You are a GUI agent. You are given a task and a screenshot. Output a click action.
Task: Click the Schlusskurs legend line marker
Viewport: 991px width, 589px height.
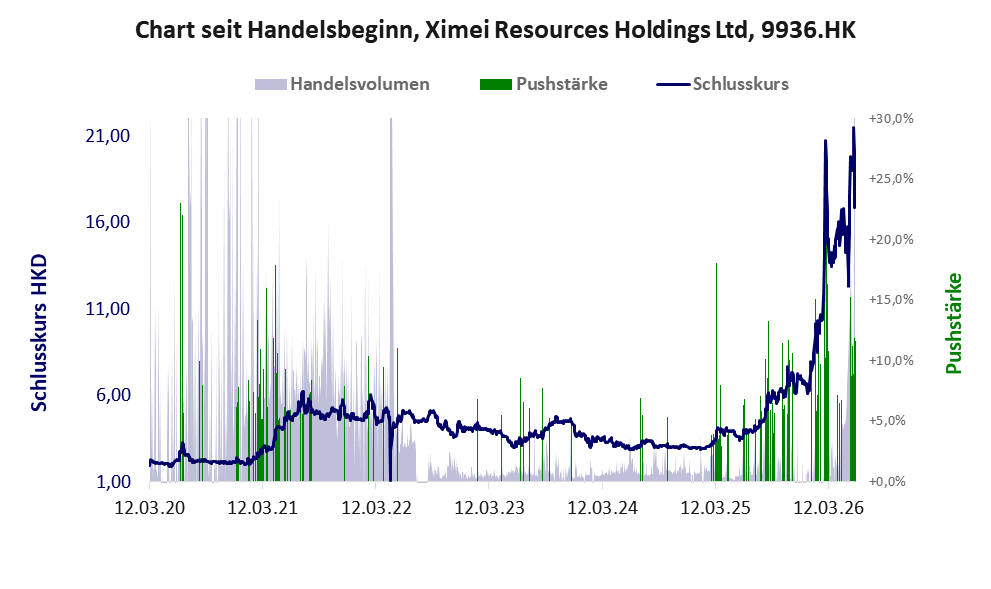pos(673,85)
